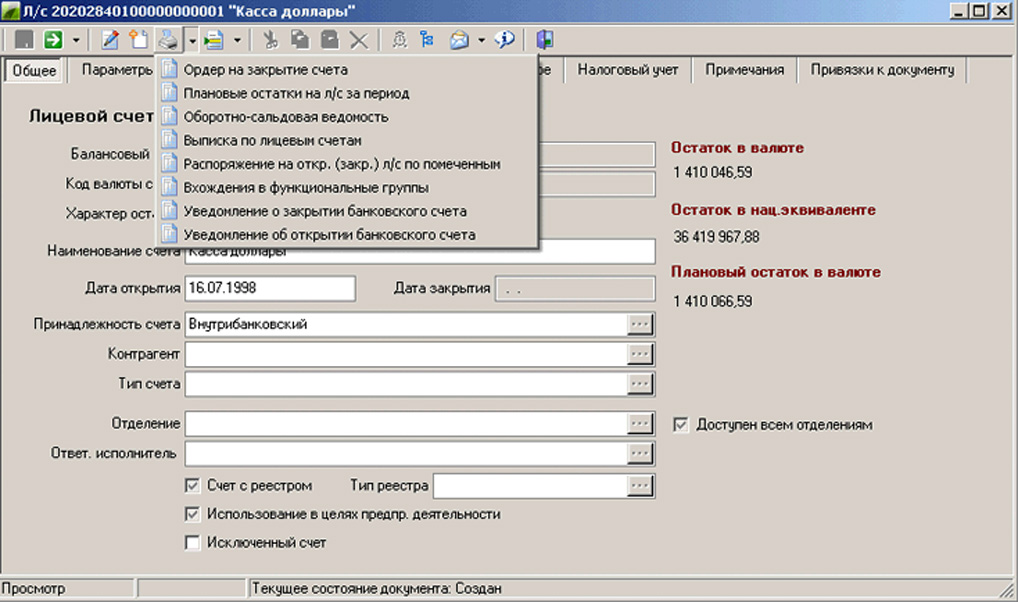The image size is (1018, 602).
Task: Expand dropdown arrow beside the envelope icon
Action: tap(481, 40)
